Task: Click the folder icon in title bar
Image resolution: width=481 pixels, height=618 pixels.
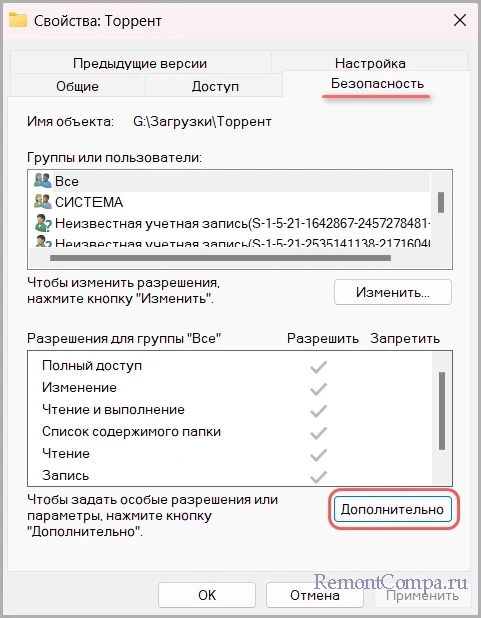Action: point(18,20)
